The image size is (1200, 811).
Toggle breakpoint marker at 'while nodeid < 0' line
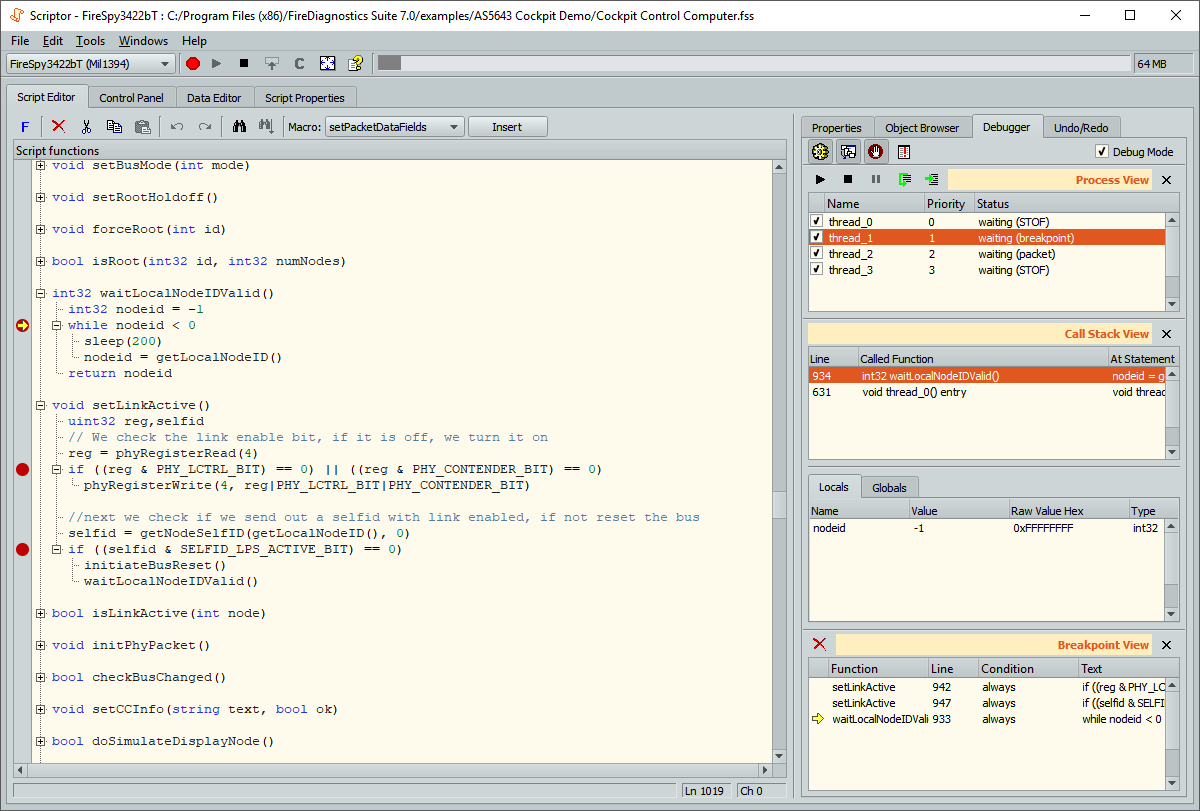(x=23, y=325)
